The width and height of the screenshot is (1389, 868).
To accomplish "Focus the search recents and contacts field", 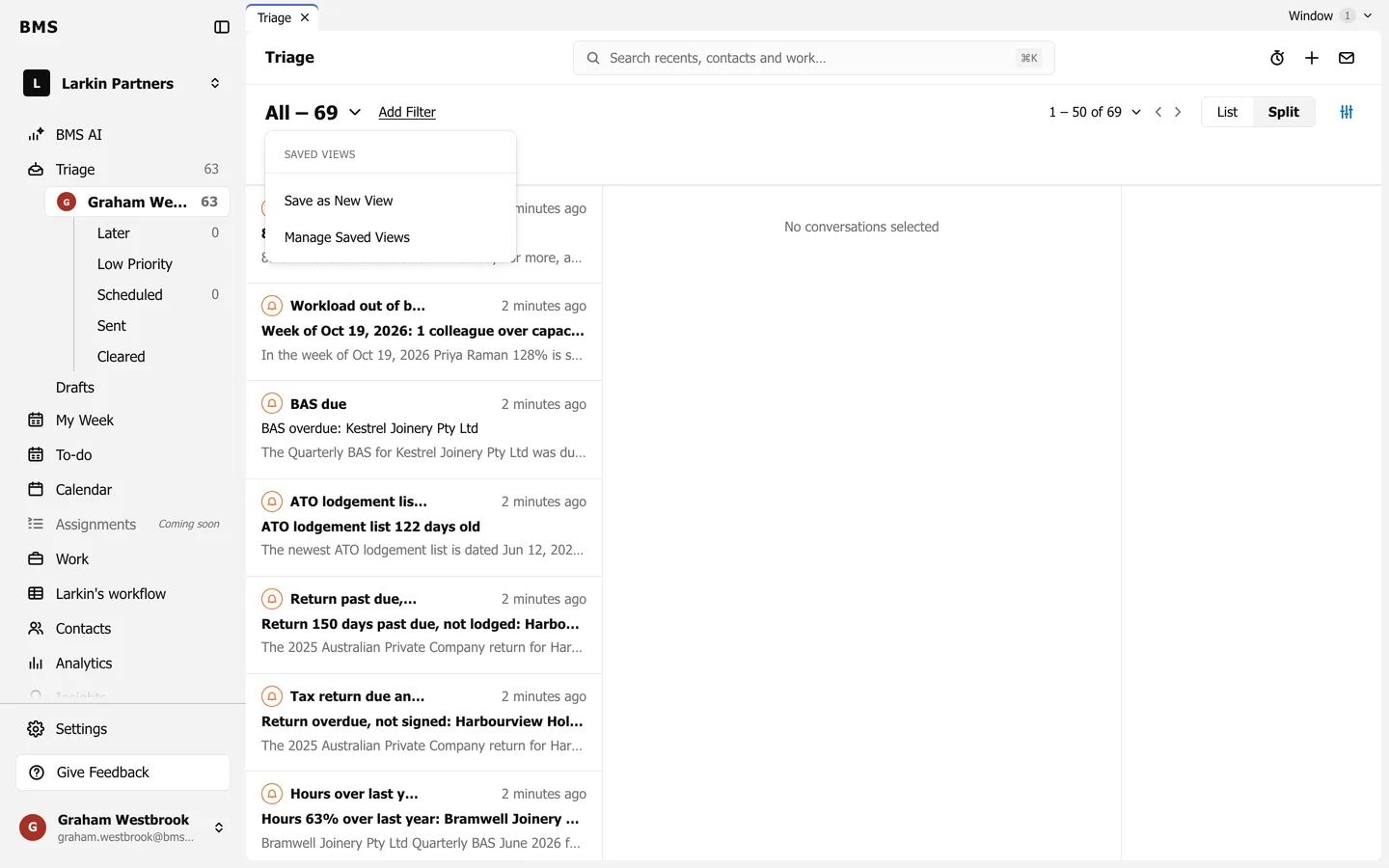I will point(813,58).
